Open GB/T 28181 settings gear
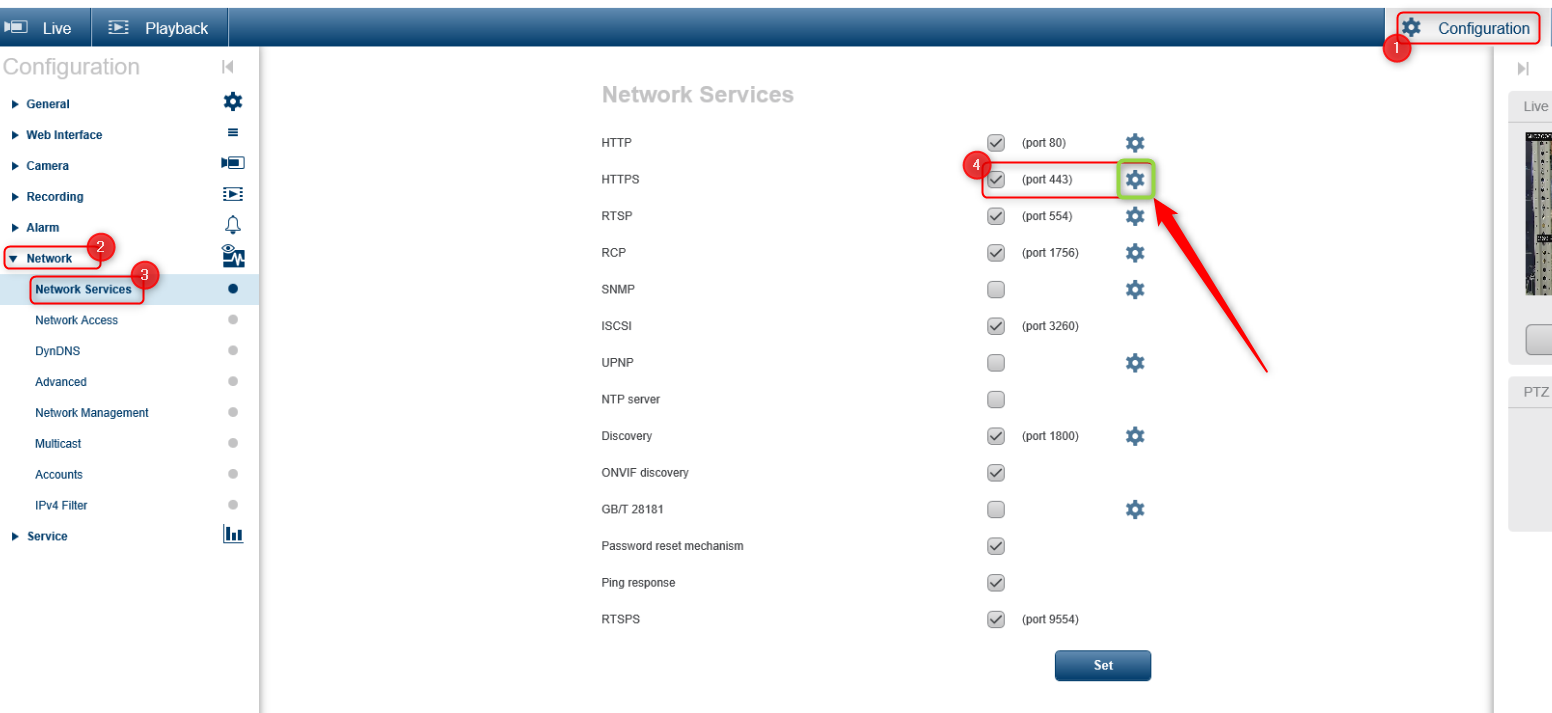The width and height of the screenshot is (1552, 713). (x=1135, y=509)
